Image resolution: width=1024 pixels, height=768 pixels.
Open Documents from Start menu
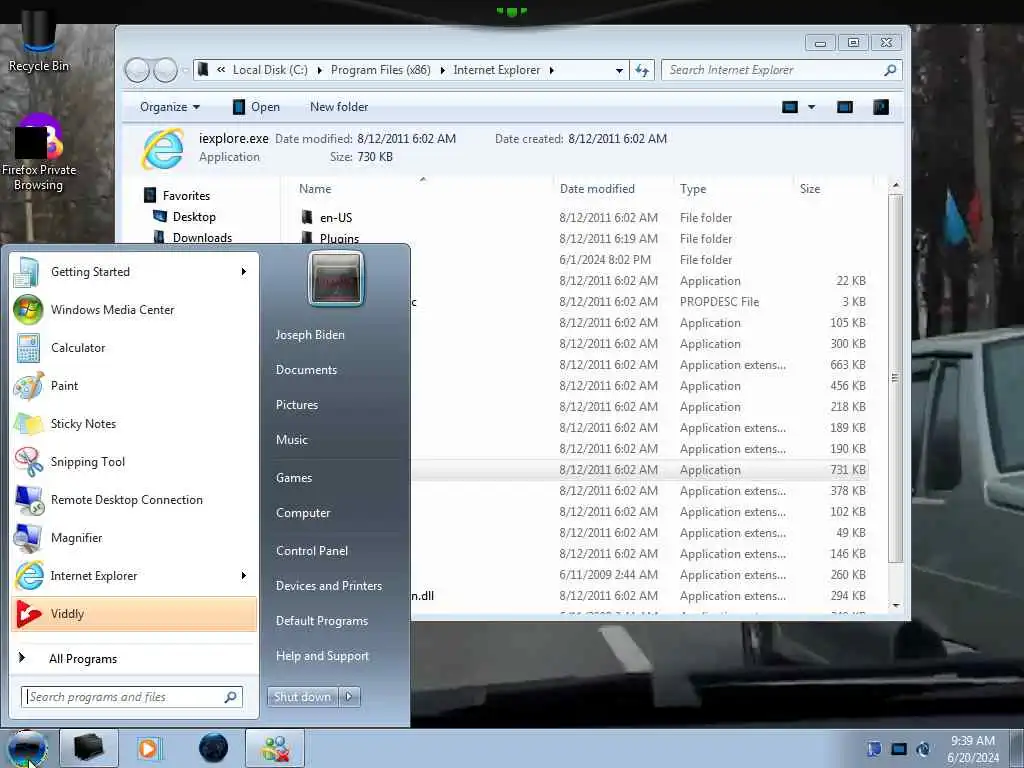tap(306, 370)
